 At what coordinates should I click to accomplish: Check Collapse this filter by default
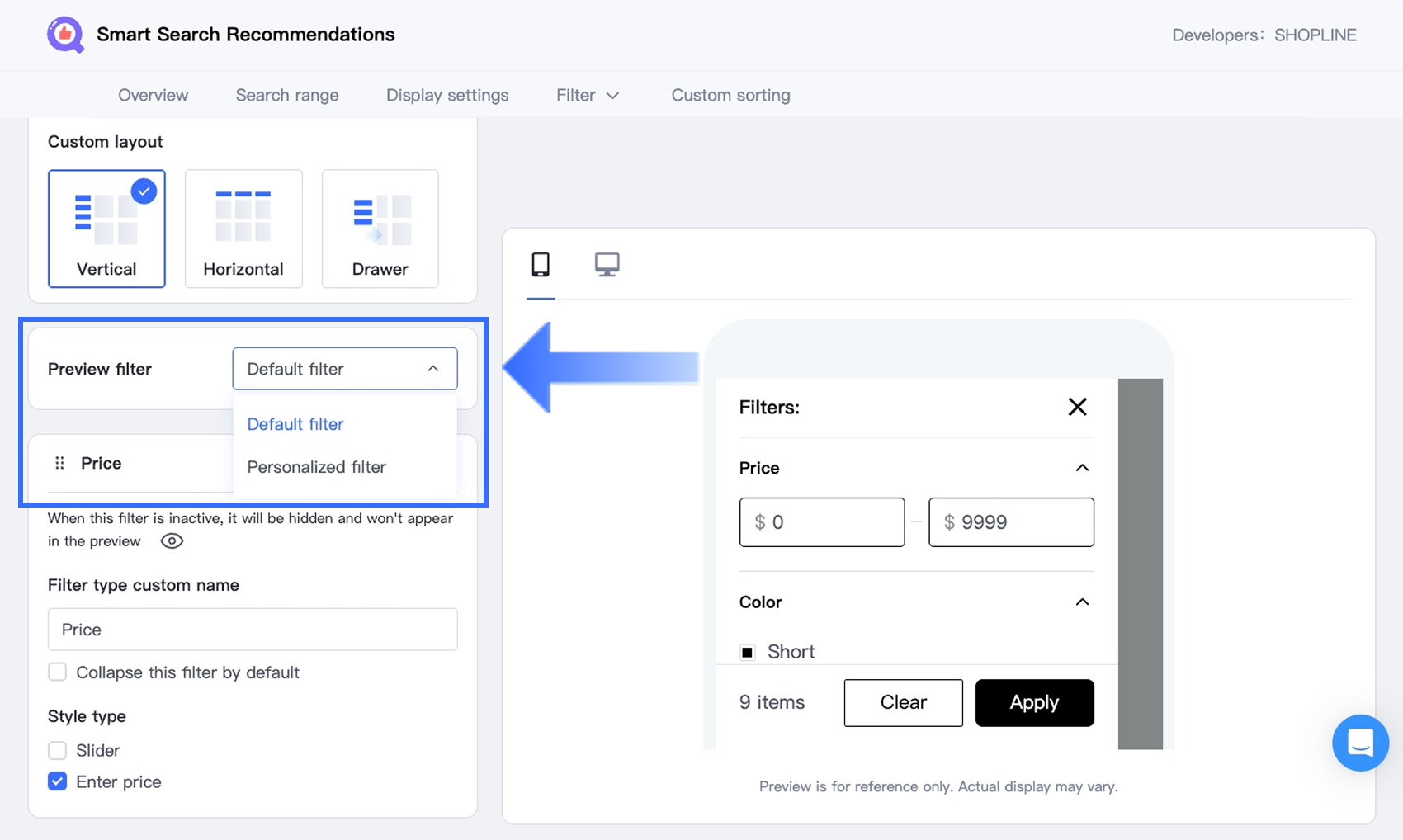(x=58, y=672)
